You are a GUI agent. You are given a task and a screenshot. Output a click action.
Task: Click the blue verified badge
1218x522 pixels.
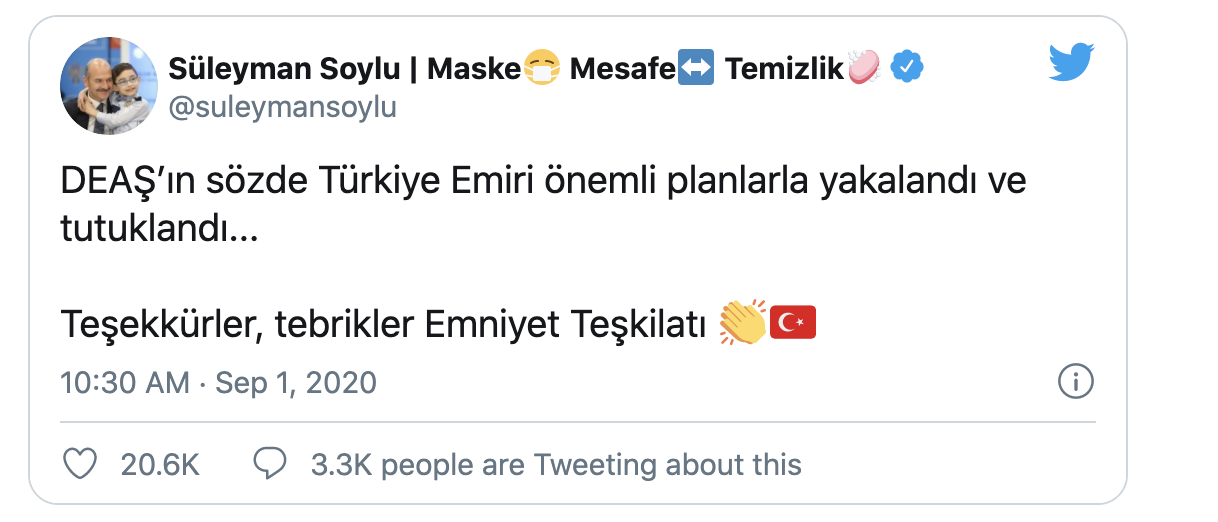point(907,69)
